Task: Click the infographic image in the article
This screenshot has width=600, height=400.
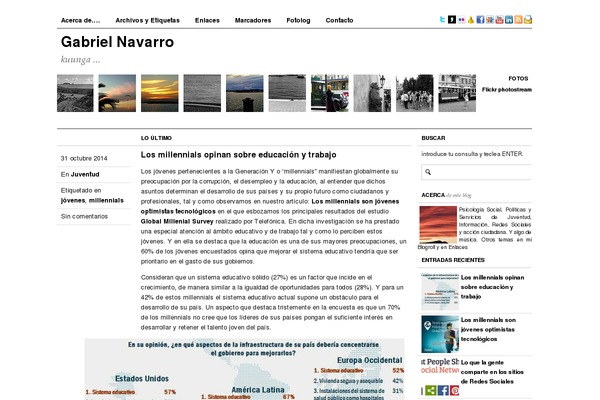Action: click(x=245, y=369)
